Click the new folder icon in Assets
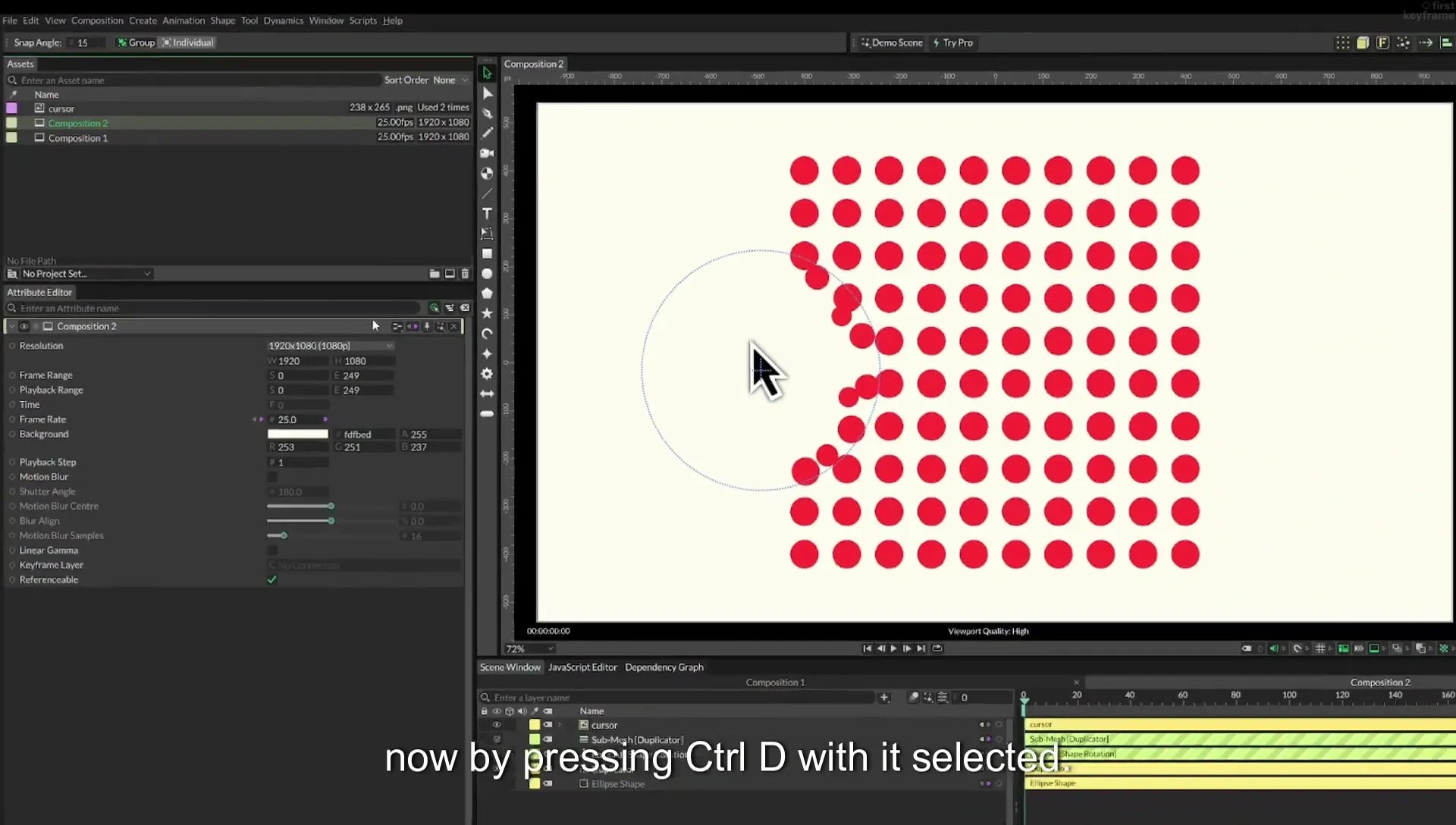1456x825 pixels. [x=435, y=274]
